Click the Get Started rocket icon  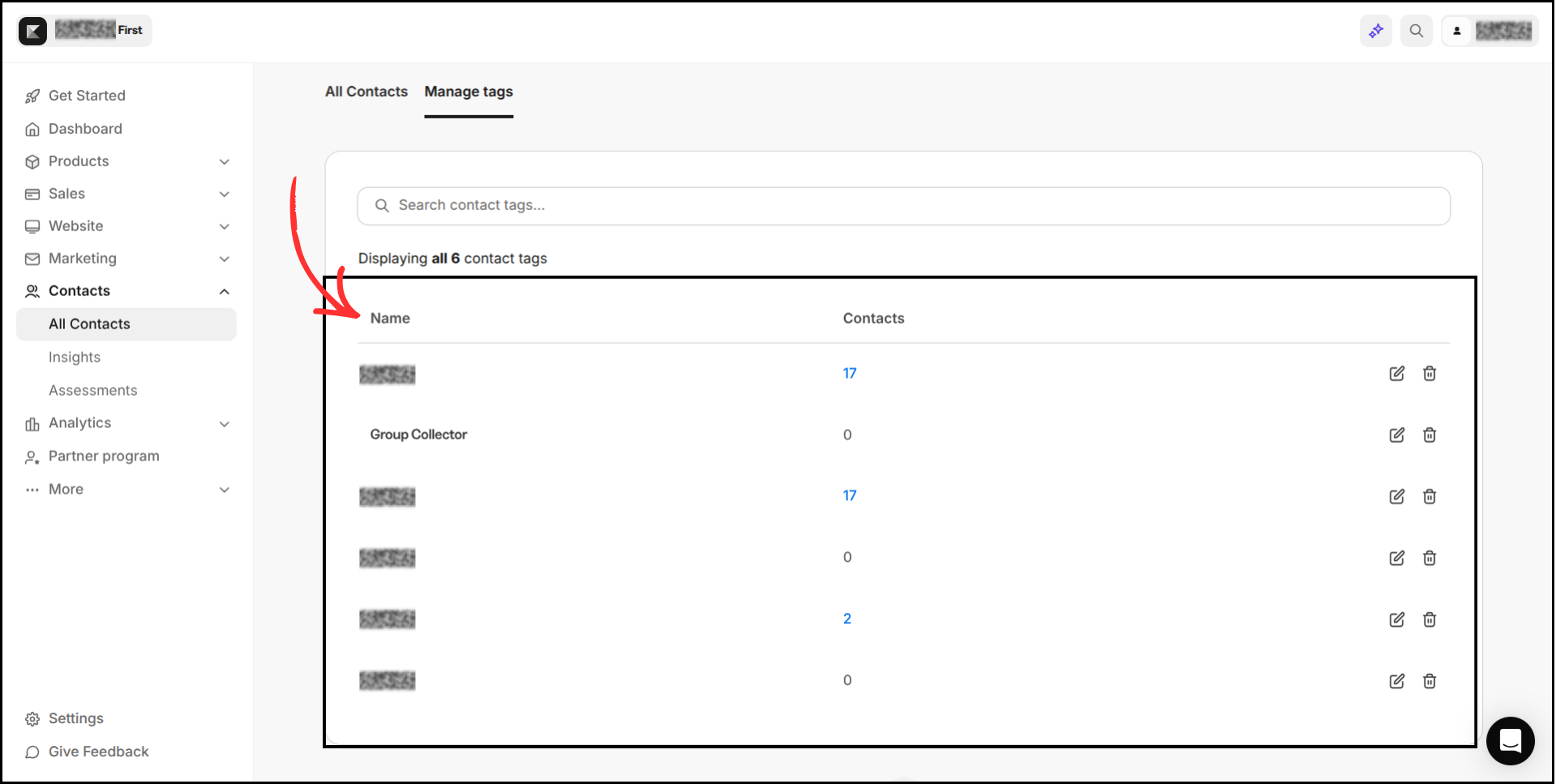(32, 95)
